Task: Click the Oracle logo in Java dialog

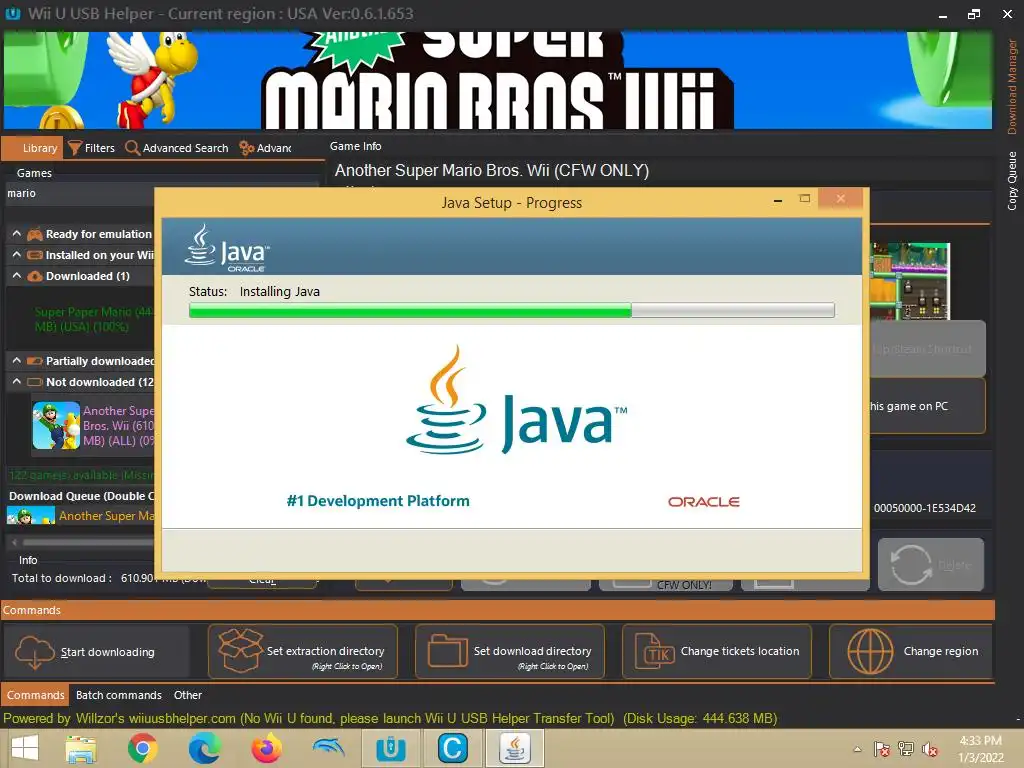Action: click(703, 502)
